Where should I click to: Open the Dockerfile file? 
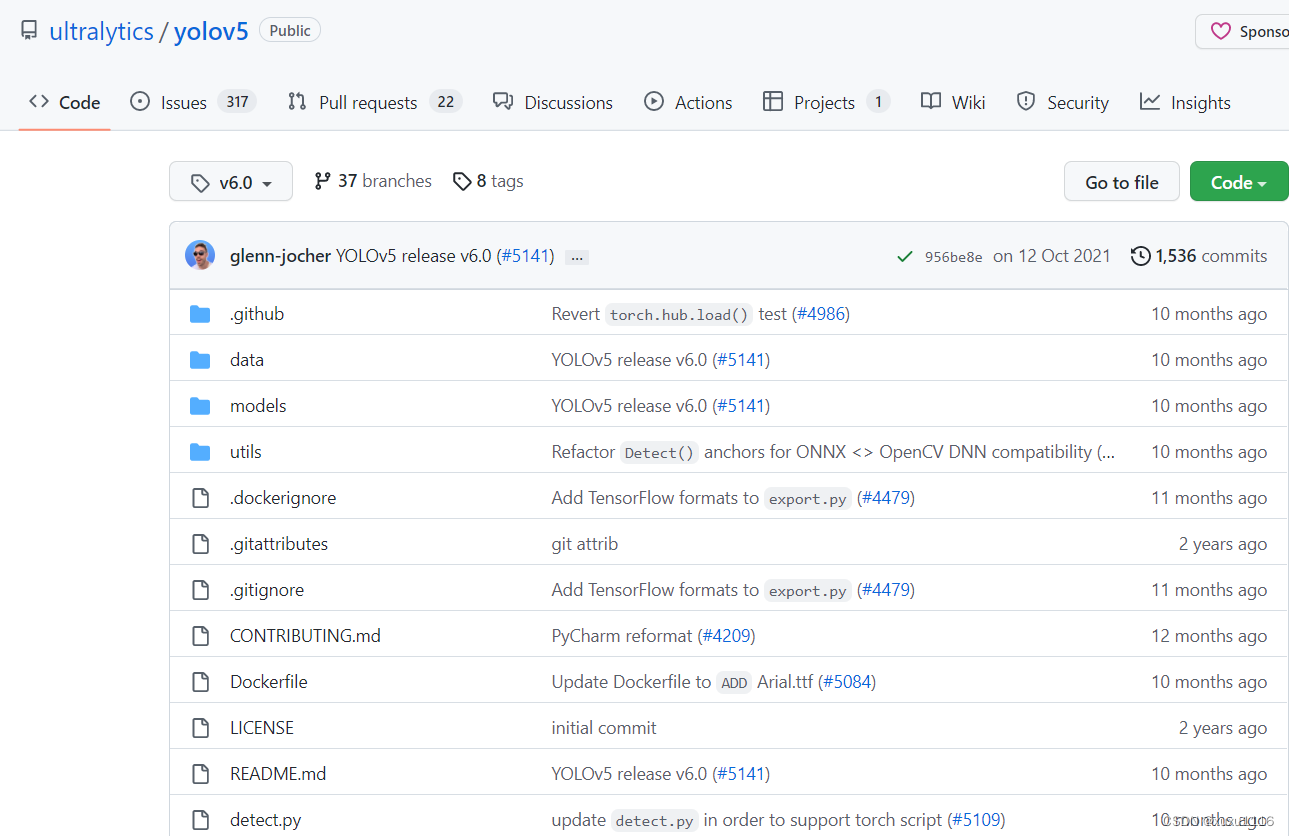(269, 682)
